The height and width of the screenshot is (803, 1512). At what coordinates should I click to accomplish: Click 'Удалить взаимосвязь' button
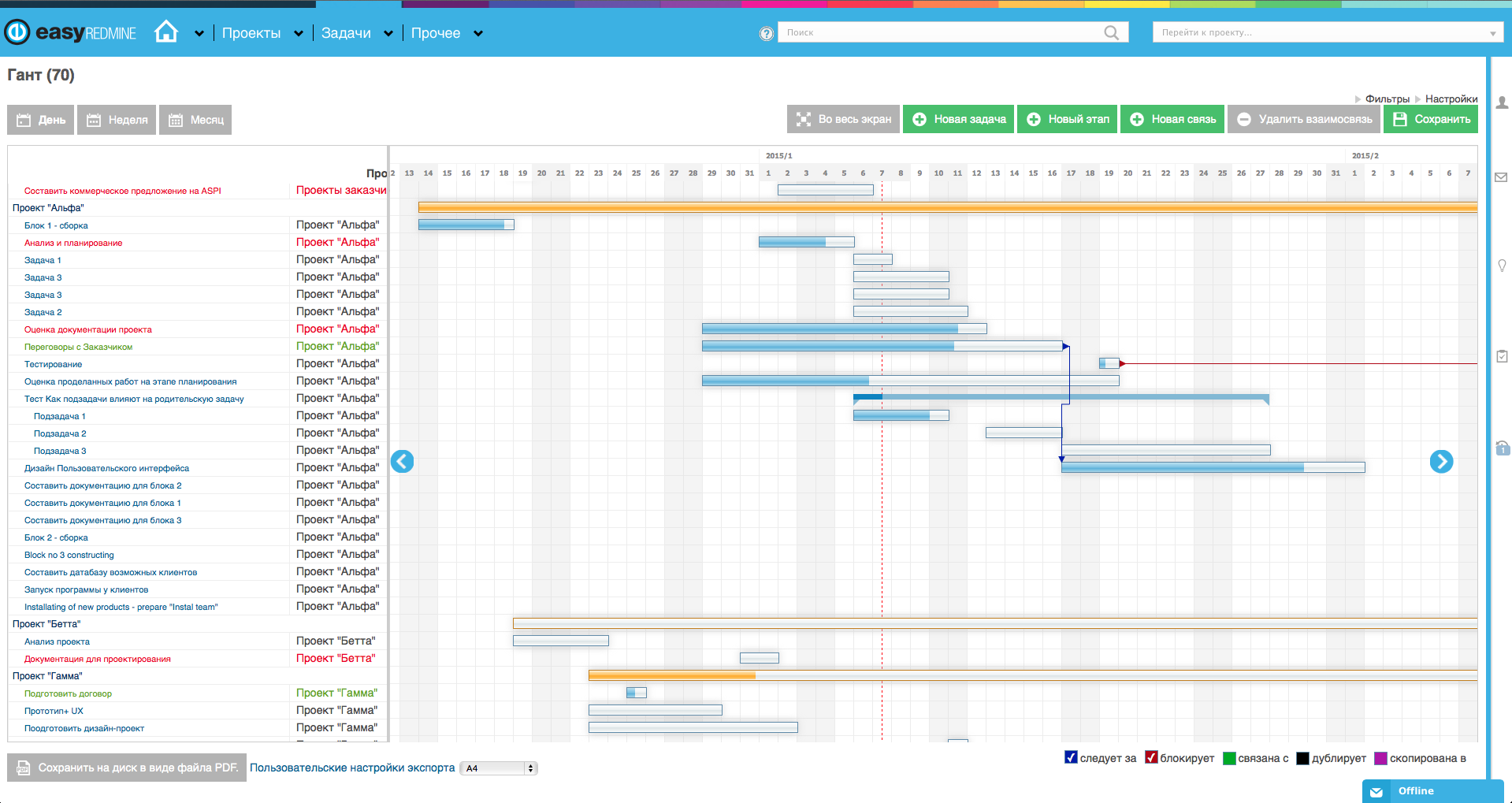[x=1304, y=119]
